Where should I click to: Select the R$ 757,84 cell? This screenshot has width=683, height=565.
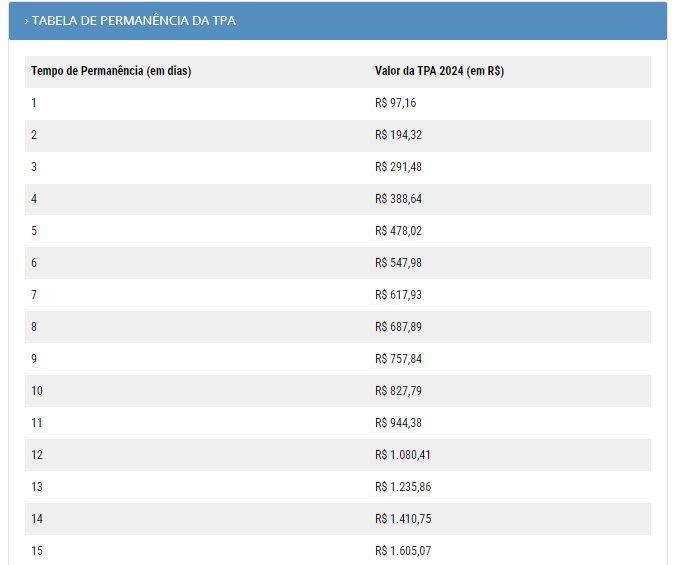[x=398, y=359]
